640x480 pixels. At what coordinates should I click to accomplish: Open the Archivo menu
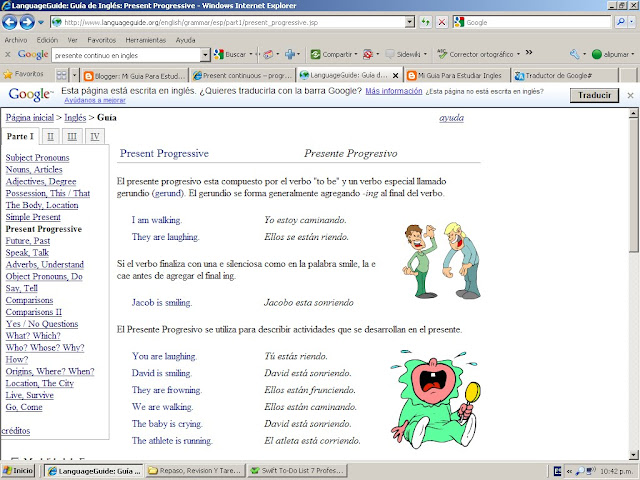coord(16,40)
